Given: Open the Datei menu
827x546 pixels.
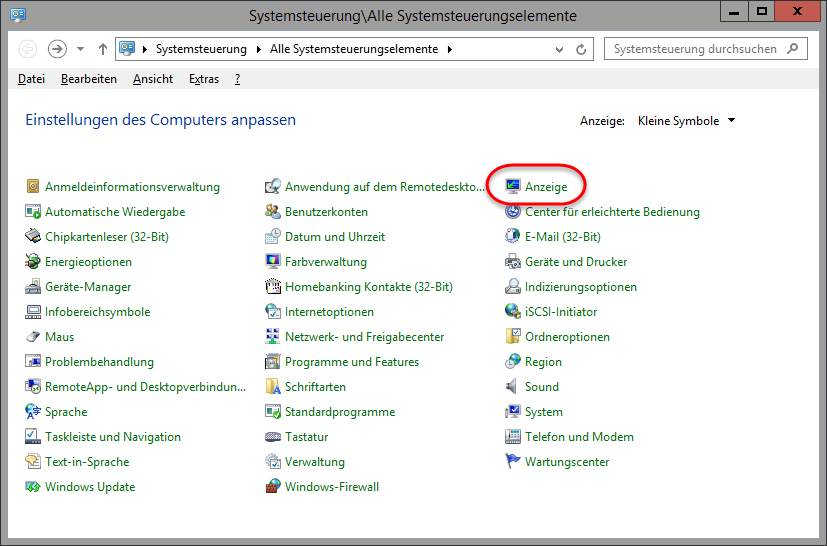Looking at the screenshot, I should pyautogui.click(x=31, y=79).
